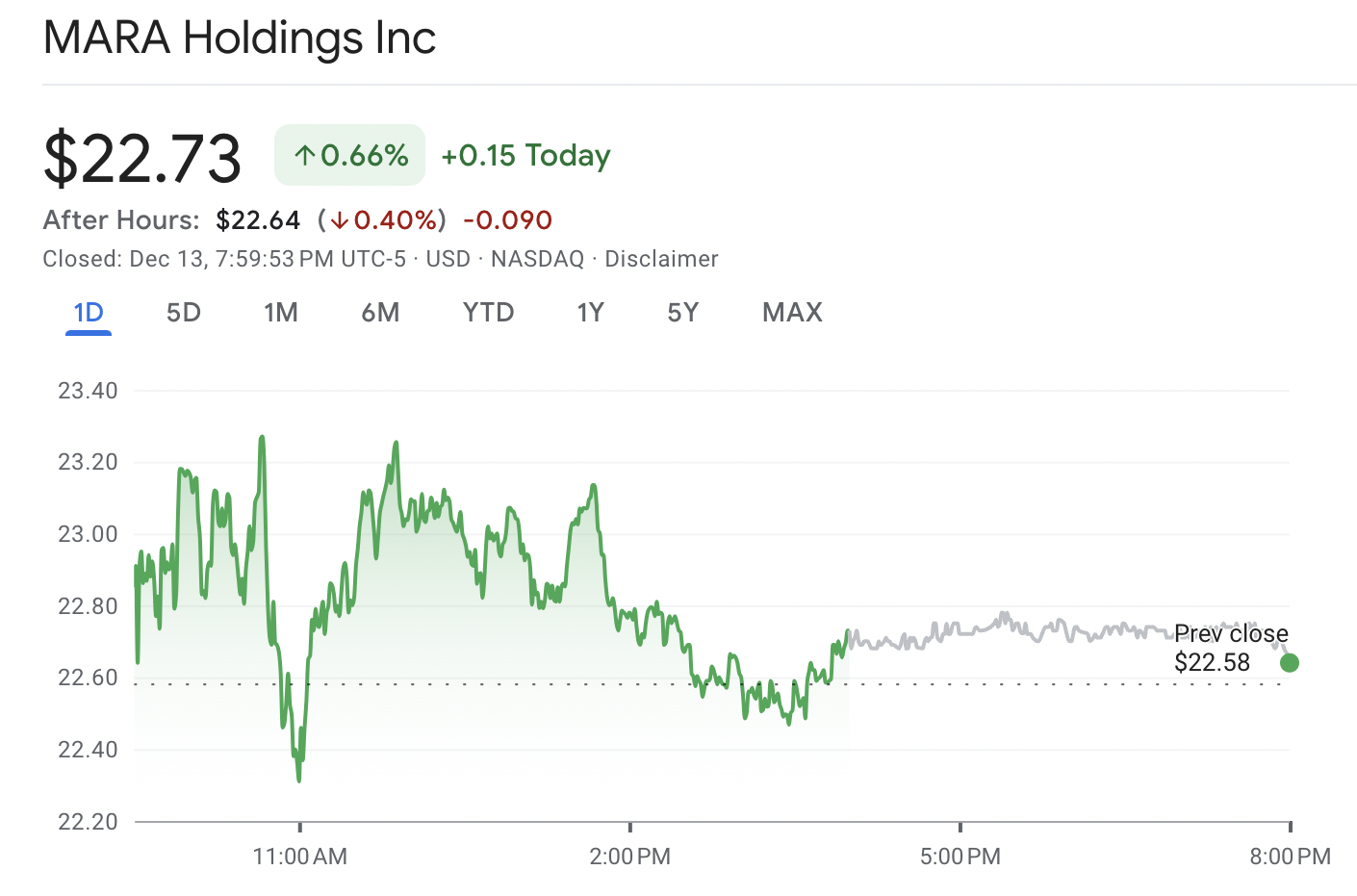The image size is (1357, 896).
Task: Click the green up arrow icon
Action: click(x=305, y=154)
